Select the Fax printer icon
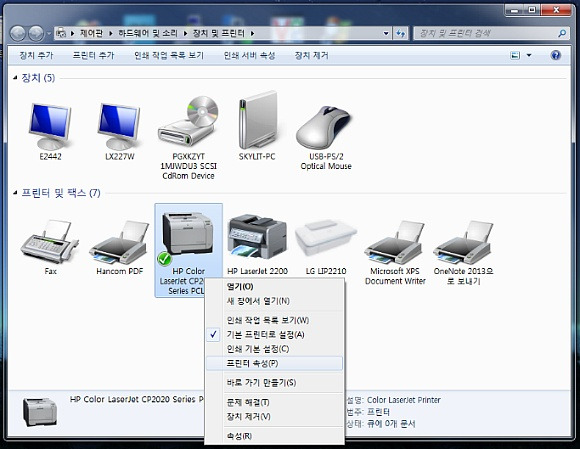The image size is (580, 449). (x=50, y=242)
